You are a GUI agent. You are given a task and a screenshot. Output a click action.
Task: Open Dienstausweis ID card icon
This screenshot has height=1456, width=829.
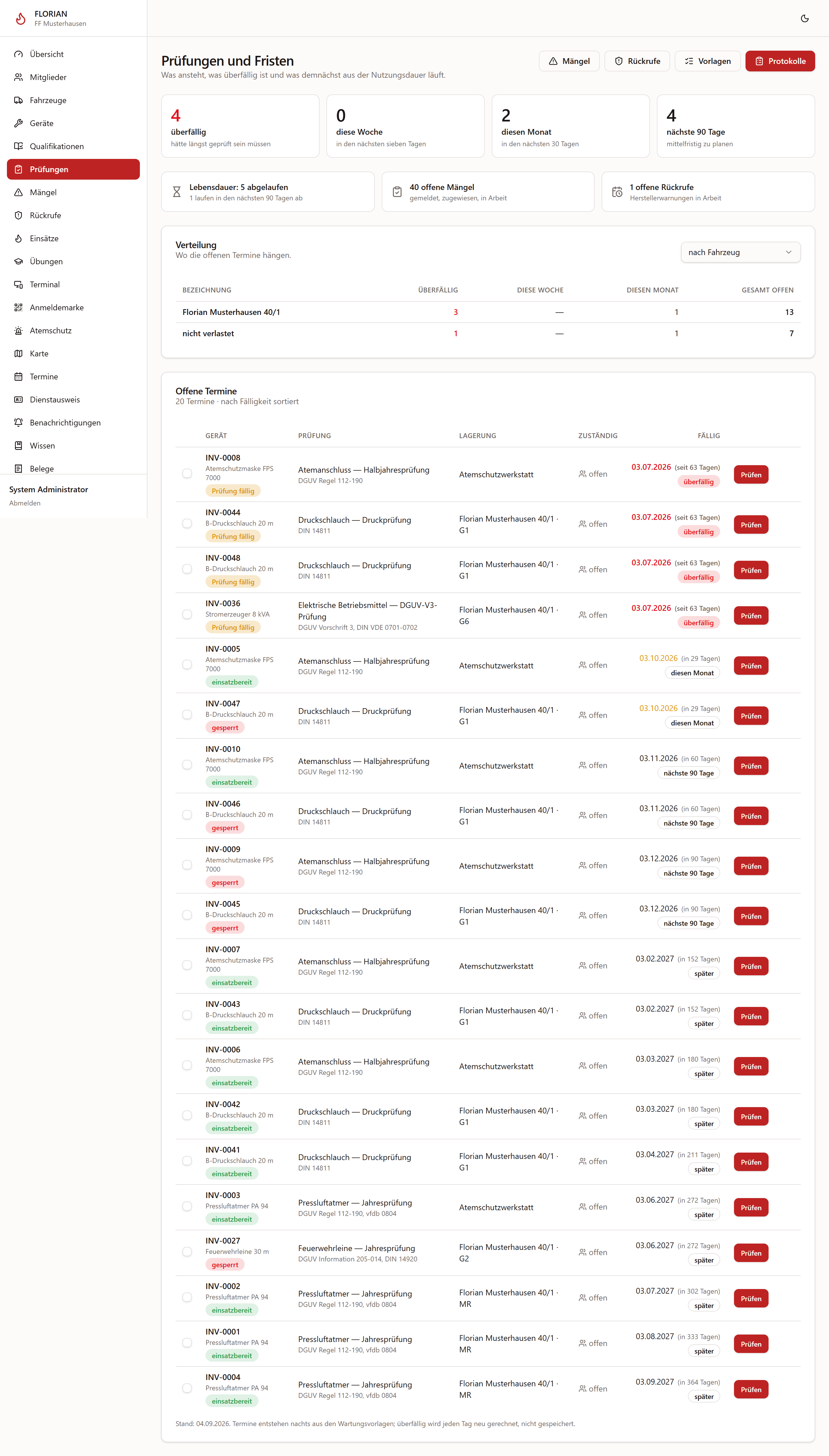19,400
